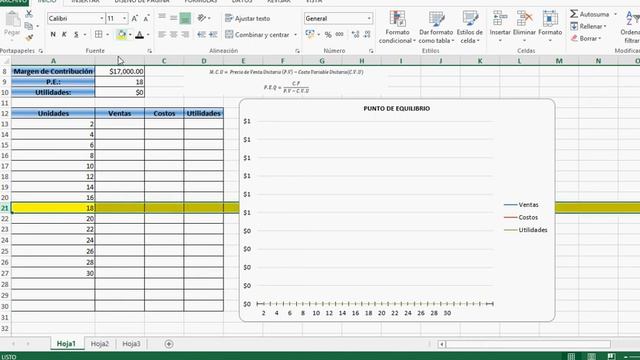Click the Borders grid icon
This screenshot has height=360, width=640.
pos(99,35)
